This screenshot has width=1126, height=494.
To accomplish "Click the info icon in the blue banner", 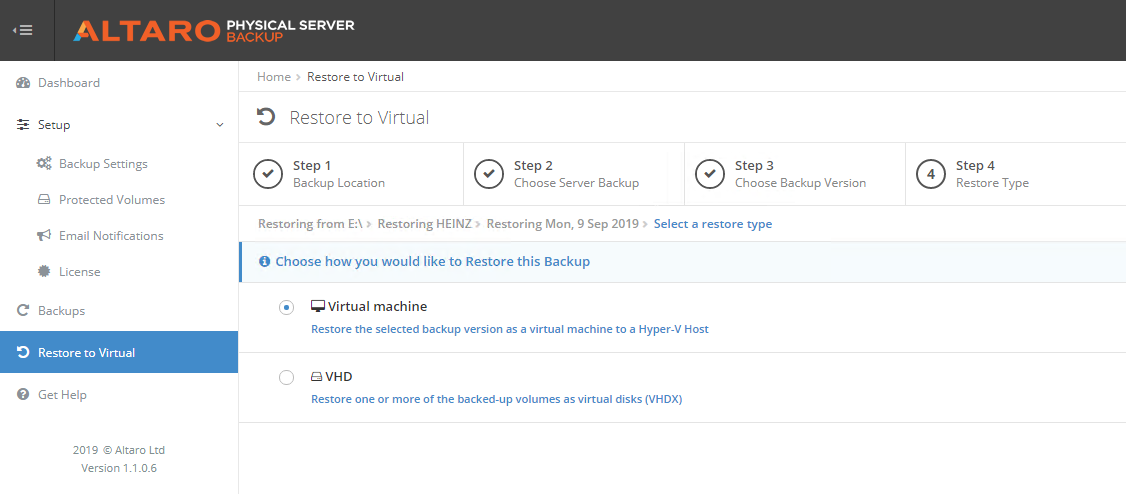I will coord(264,262).
